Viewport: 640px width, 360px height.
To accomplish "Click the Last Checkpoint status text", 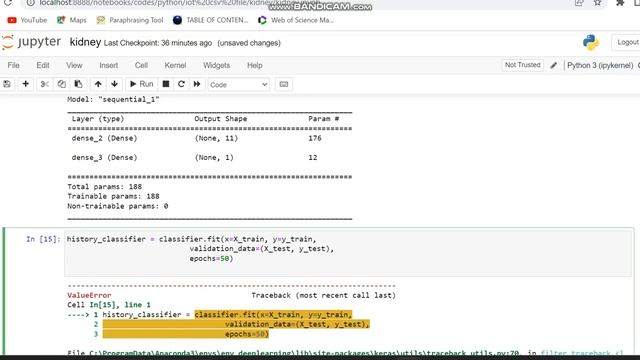I will tap(158, 43).
